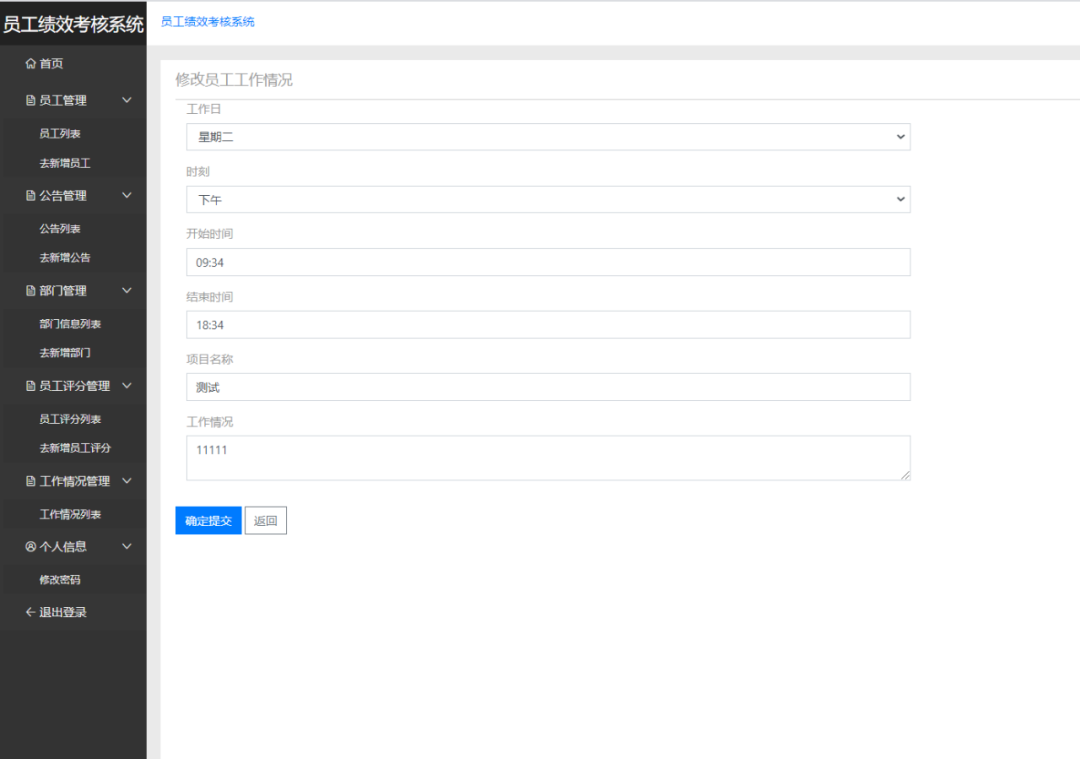Click the document icon beside 员工管理
Image resolution: width=1080 pixels, height=759 pixels.
pyautogui.click(x=31, y=100)
